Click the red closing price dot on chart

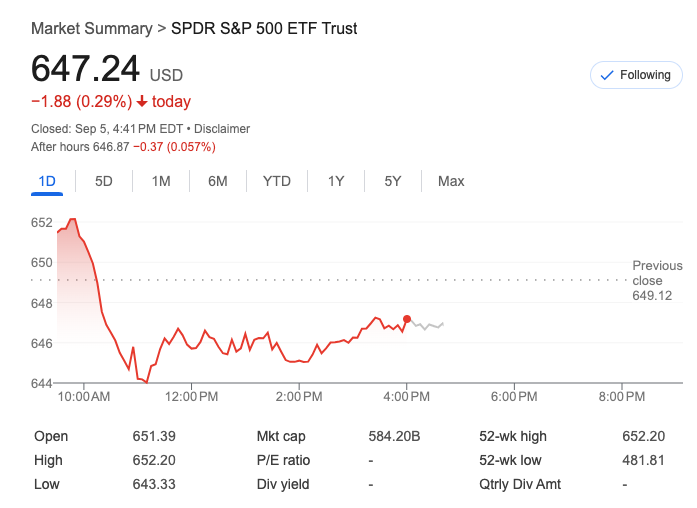point(407,319)
